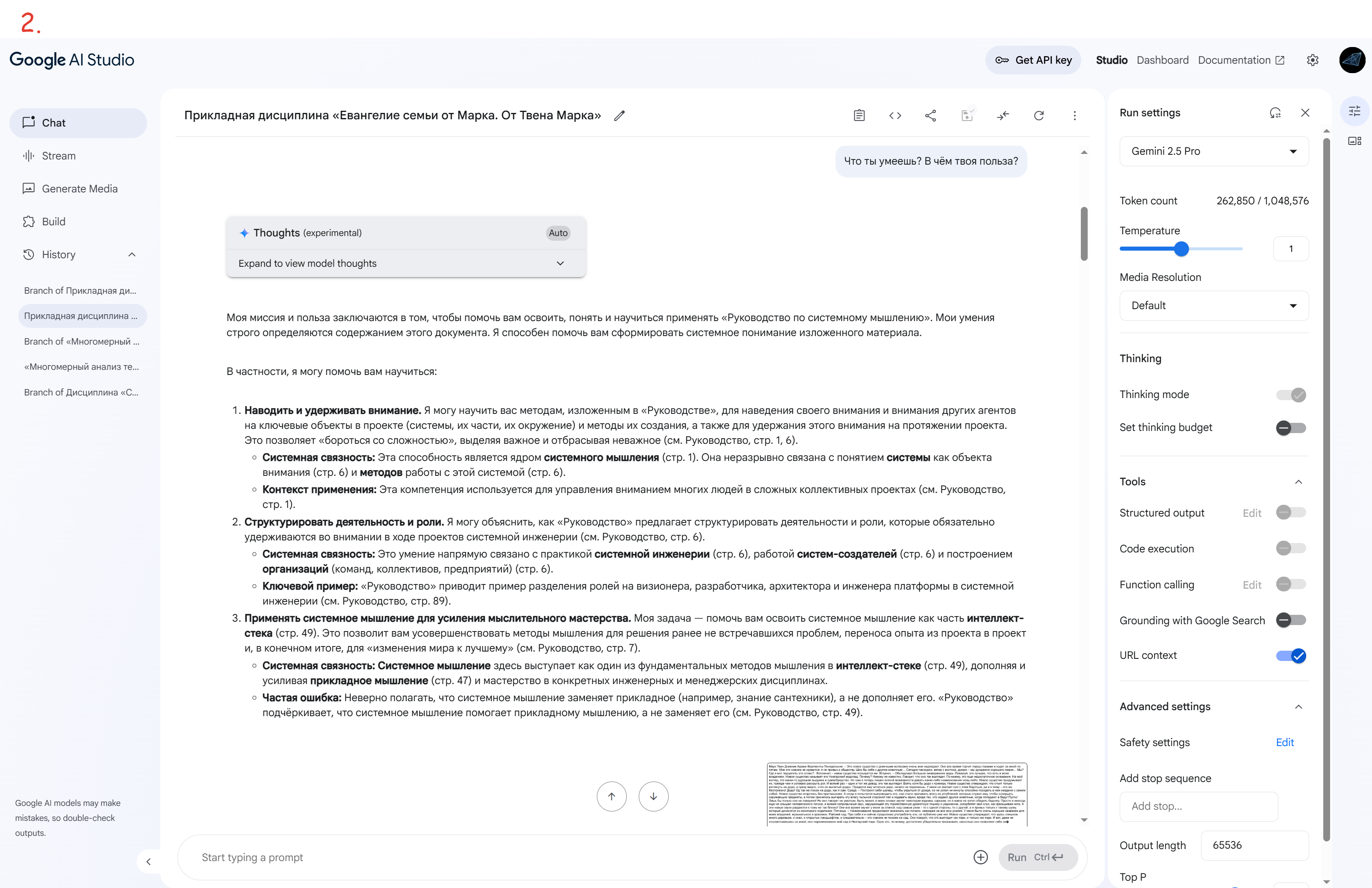Open the Gemini 2.5 Pro model dropdown
The height and width of the screenshot is (888, 1372).
pyautogui.click(x=1214, y=151)
